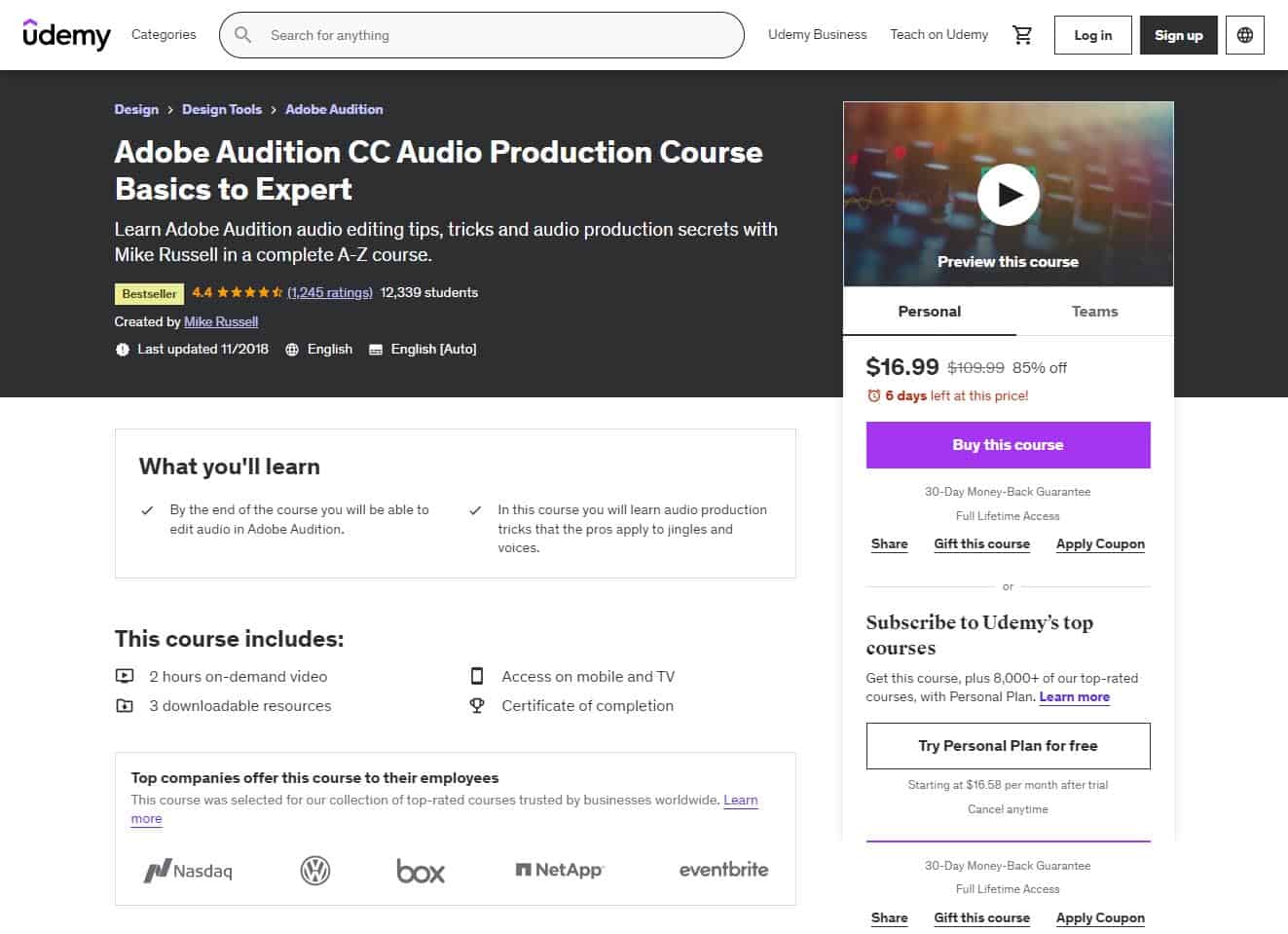The width and height of the screenshot is (1288, 934).
Task: Click the Sign up button
Action: pos(1179,35)
